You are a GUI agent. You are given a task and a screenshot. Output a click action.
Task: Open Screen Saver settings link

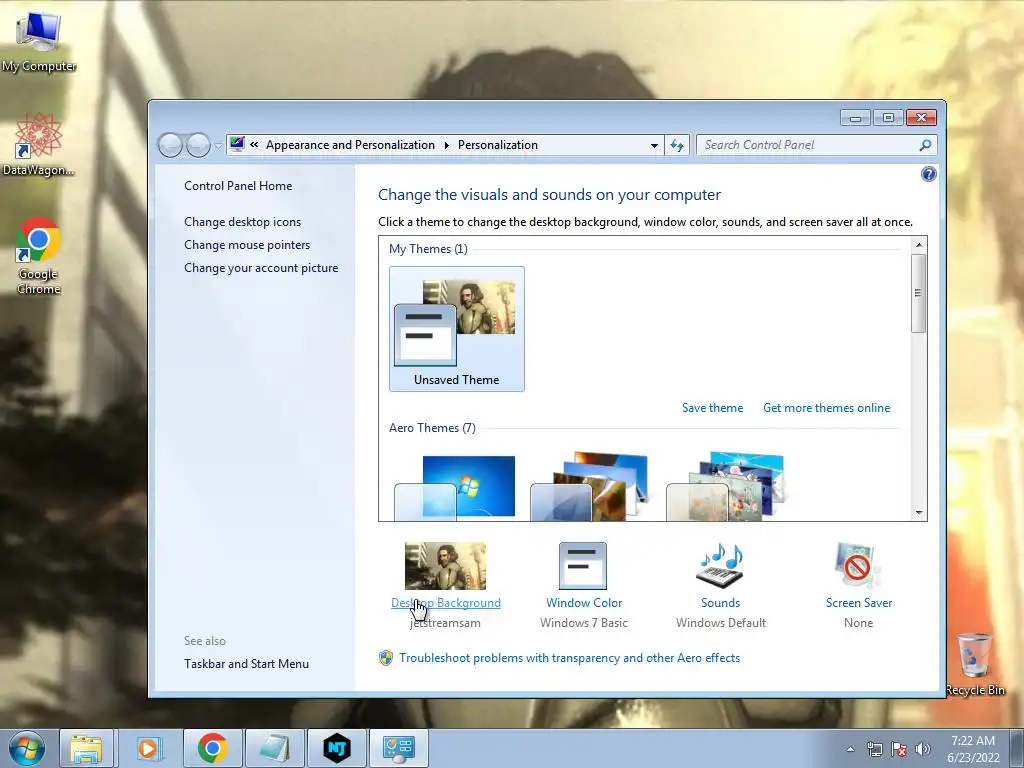pos(858,603)
